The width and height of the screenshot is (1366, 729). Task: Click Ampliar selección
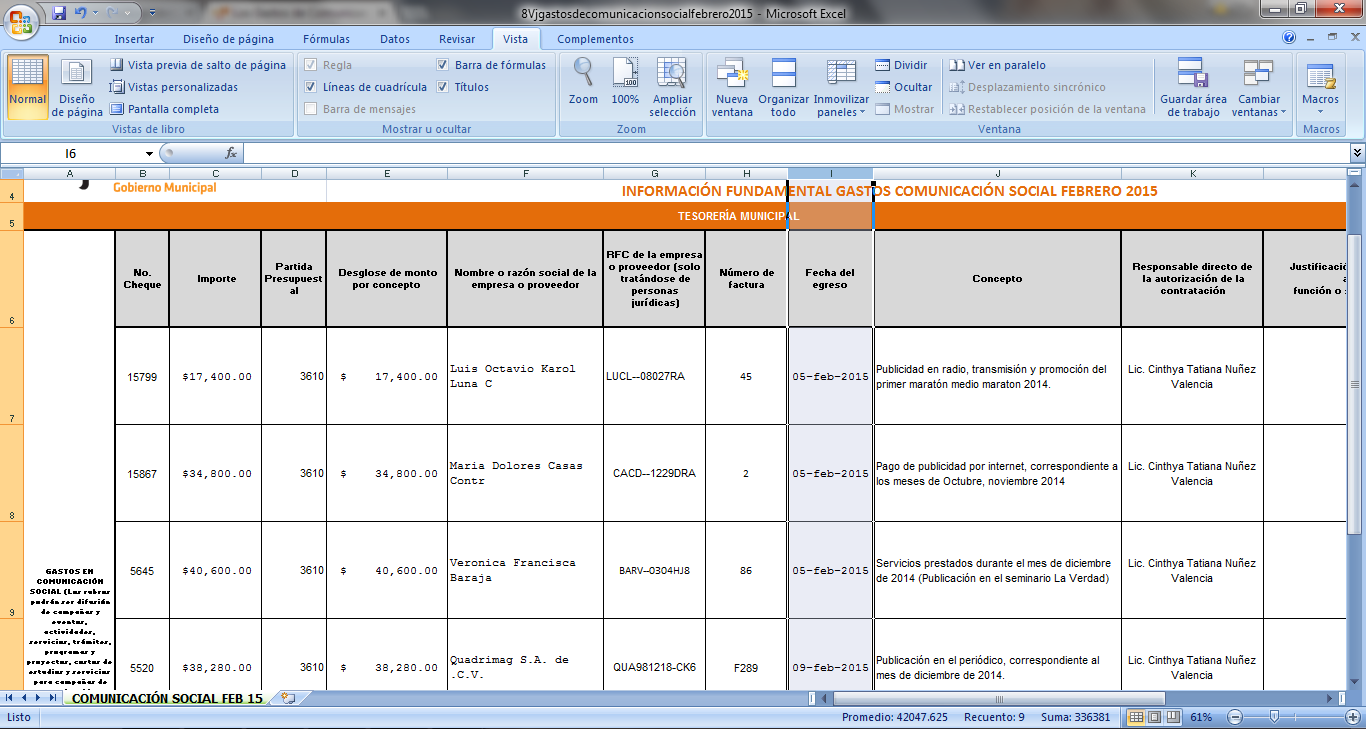(672, 87)
